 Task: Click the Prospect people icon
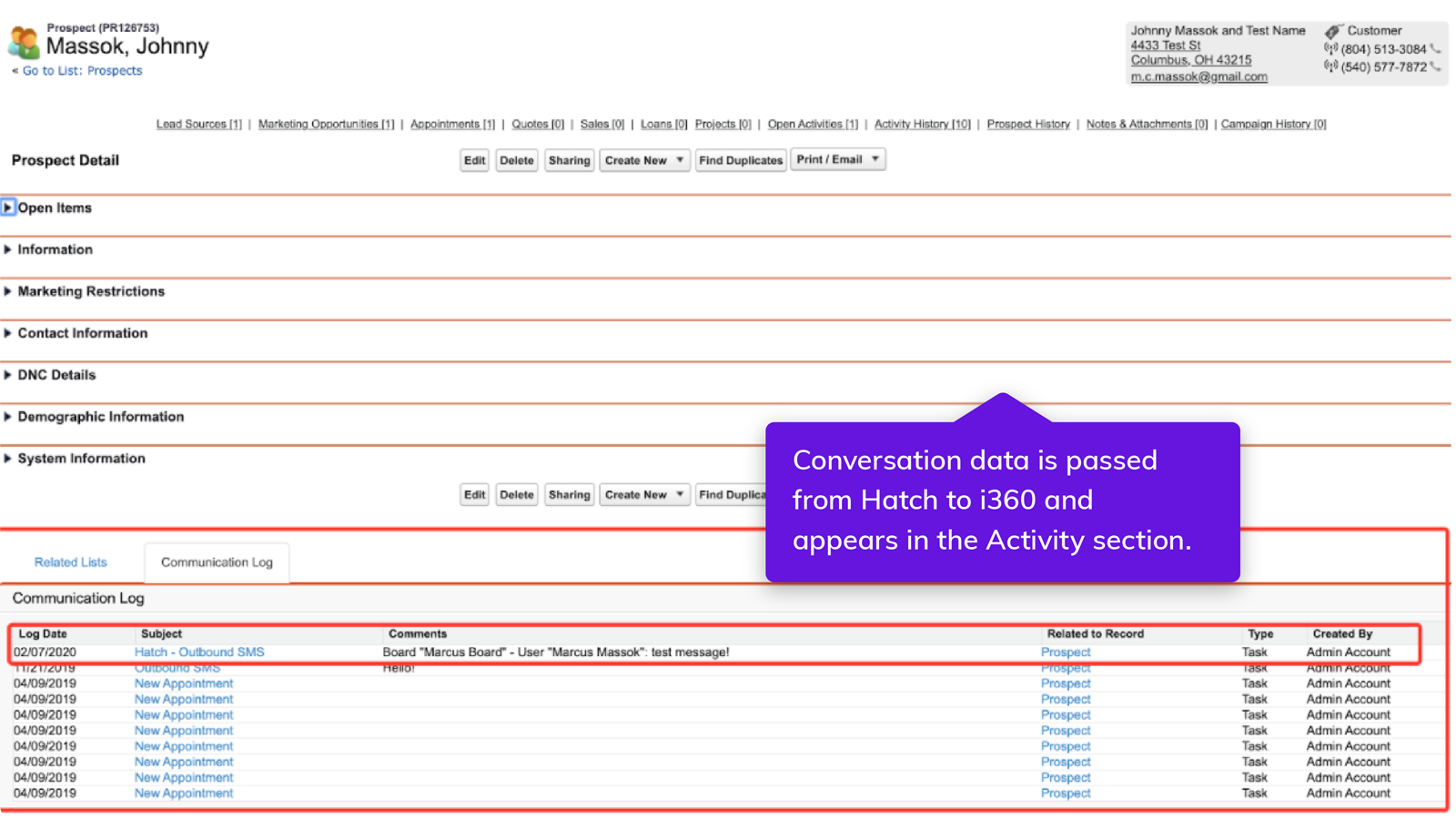(x=24, y=42)
